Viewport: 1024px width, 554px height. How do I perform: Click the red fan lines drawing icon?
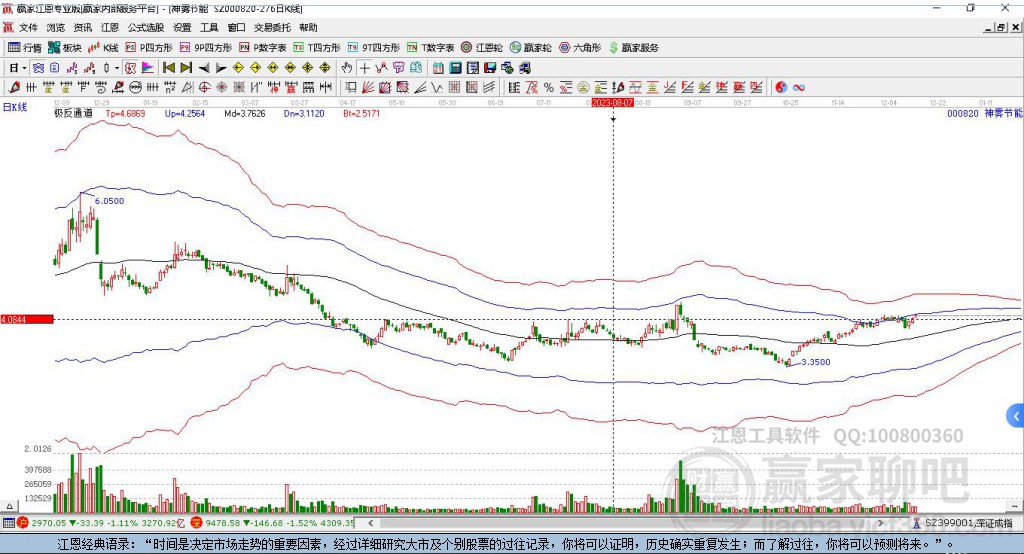point(368,87)
